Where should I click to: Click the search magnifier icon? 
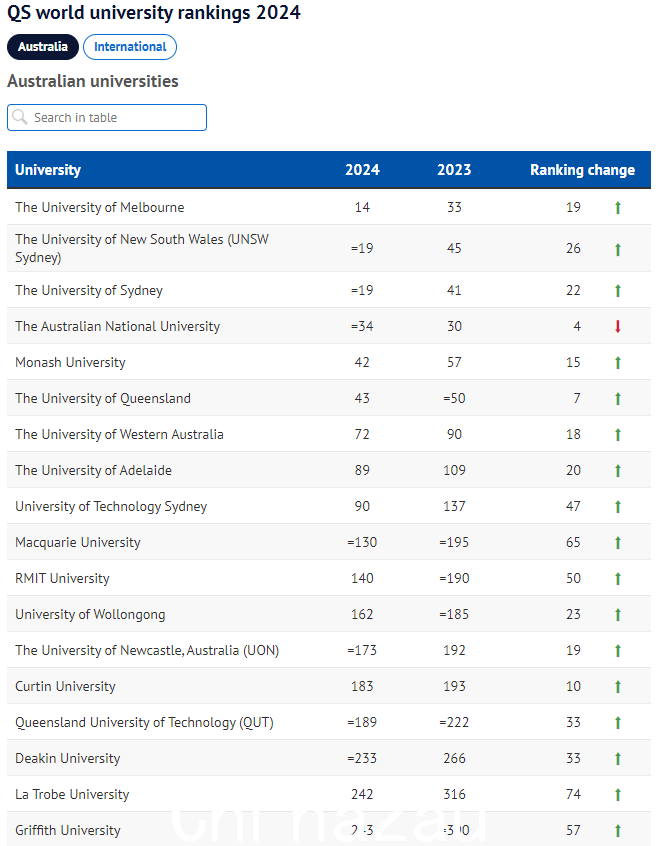(x=20, y=117)
